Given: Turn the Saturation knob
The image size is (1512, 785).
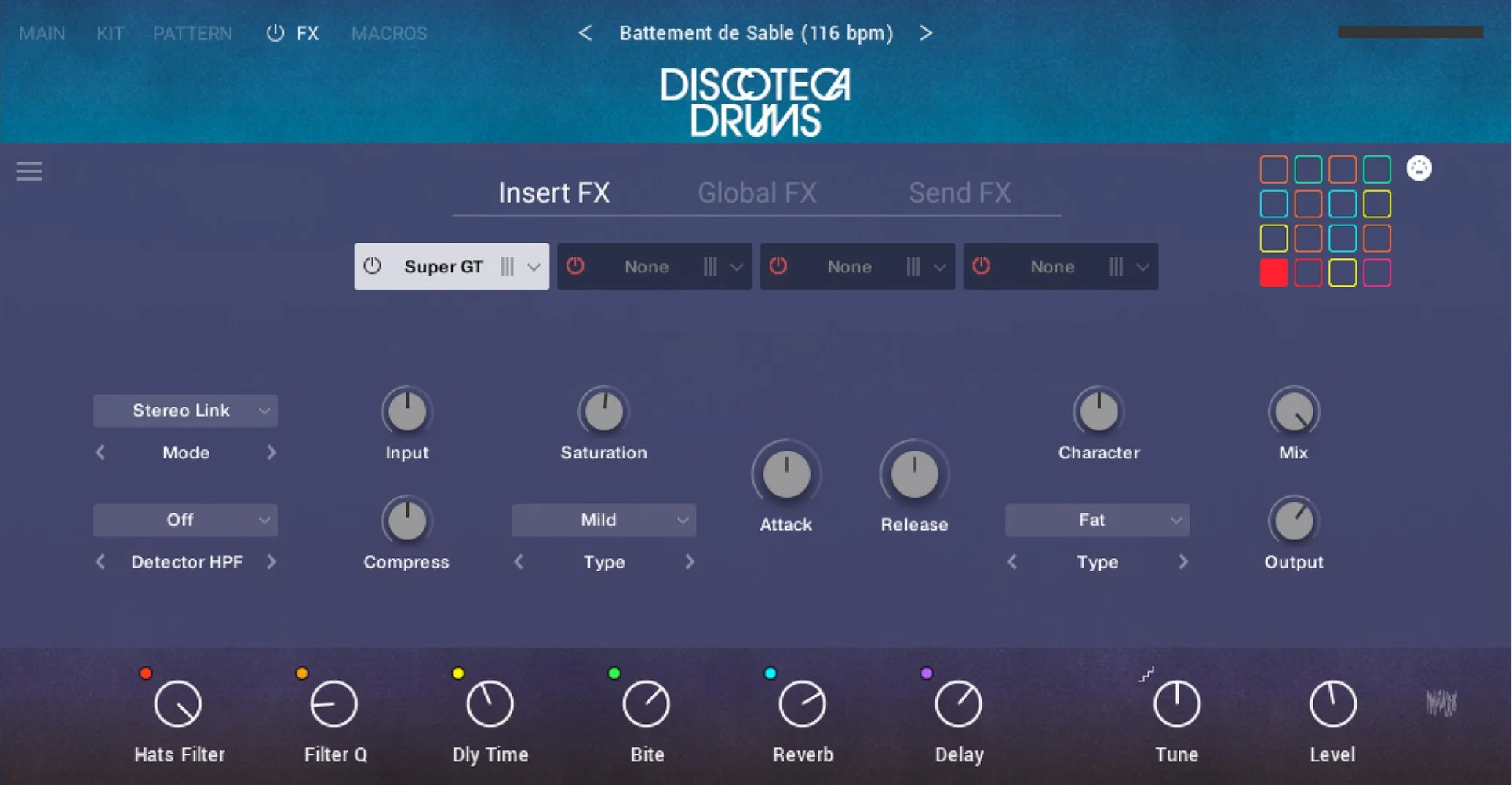Looking at the screenshot, I should click(x=603, y=411).
